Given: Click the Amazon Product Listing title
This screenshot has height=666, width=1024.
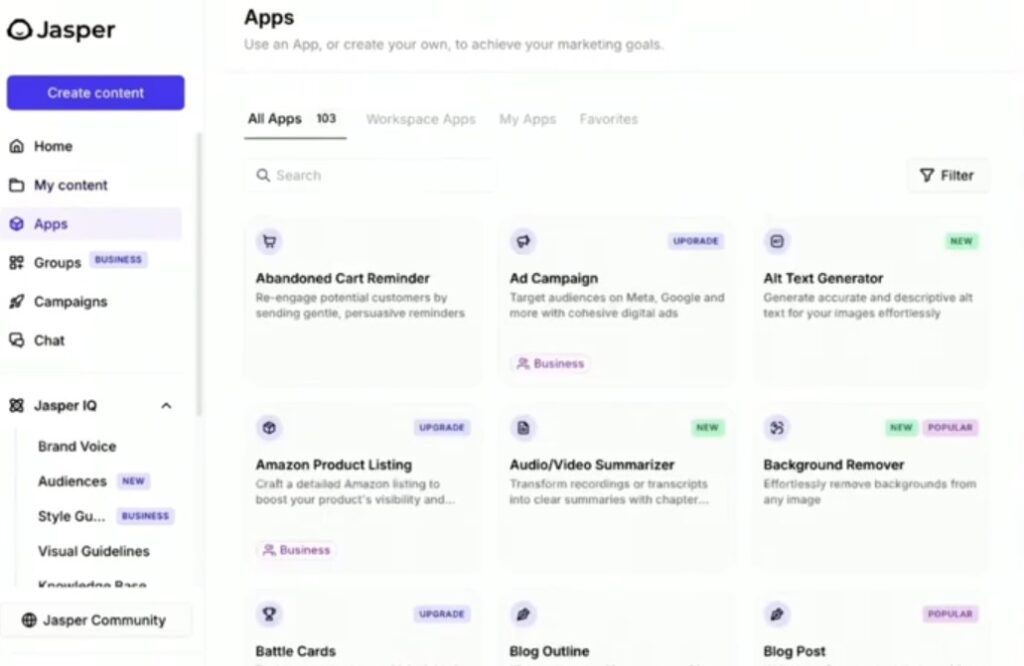Looking at the screenshot, I should [334, 465].
